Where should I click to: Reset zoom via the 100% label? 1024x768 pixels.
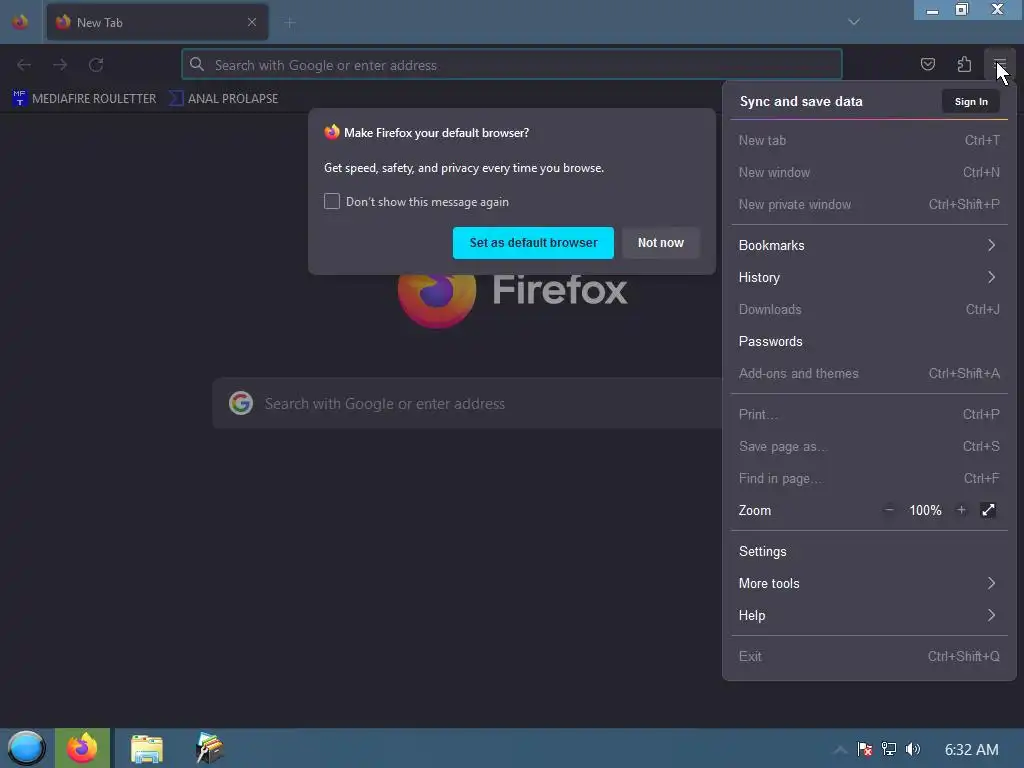(925, 511)
